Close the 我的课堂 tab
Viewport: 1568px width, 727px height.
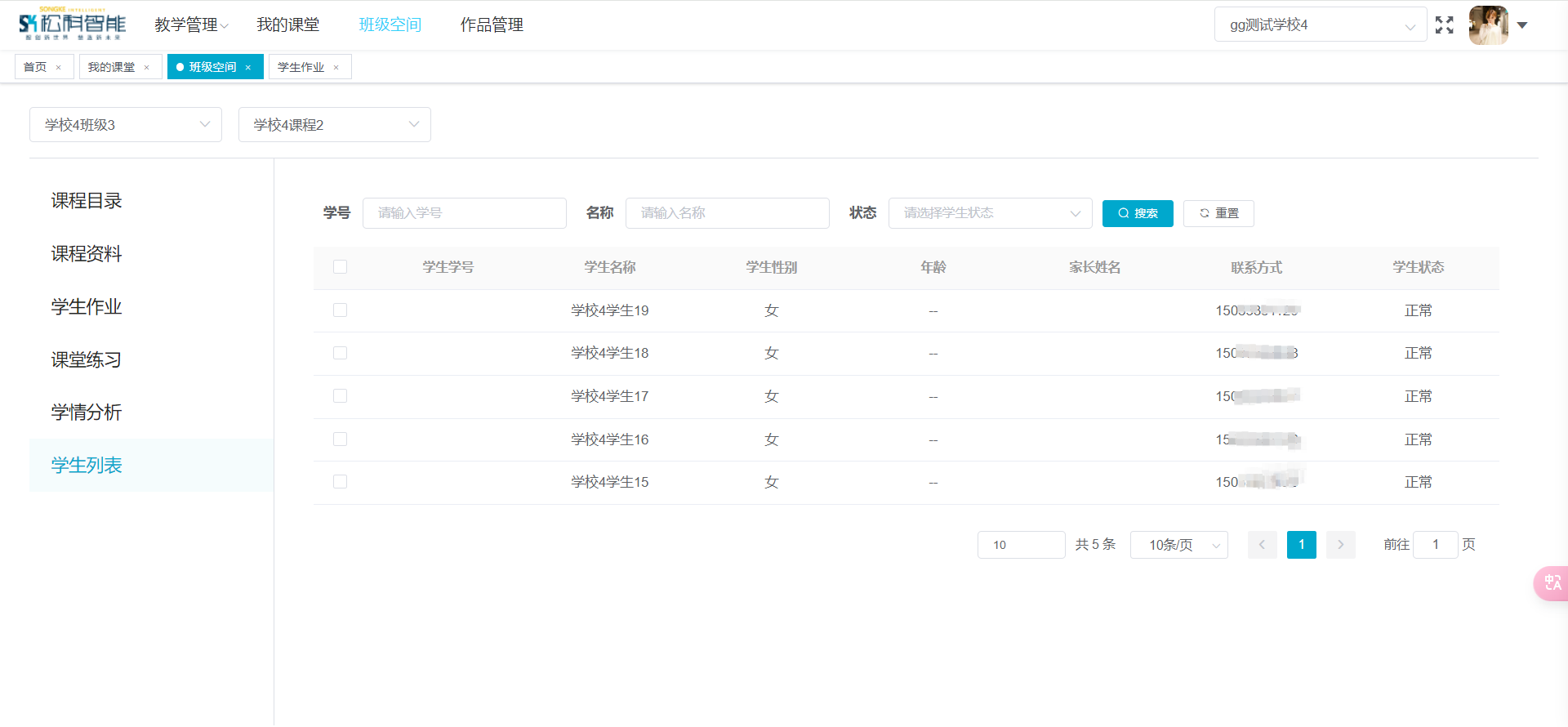tap(147, 68)
